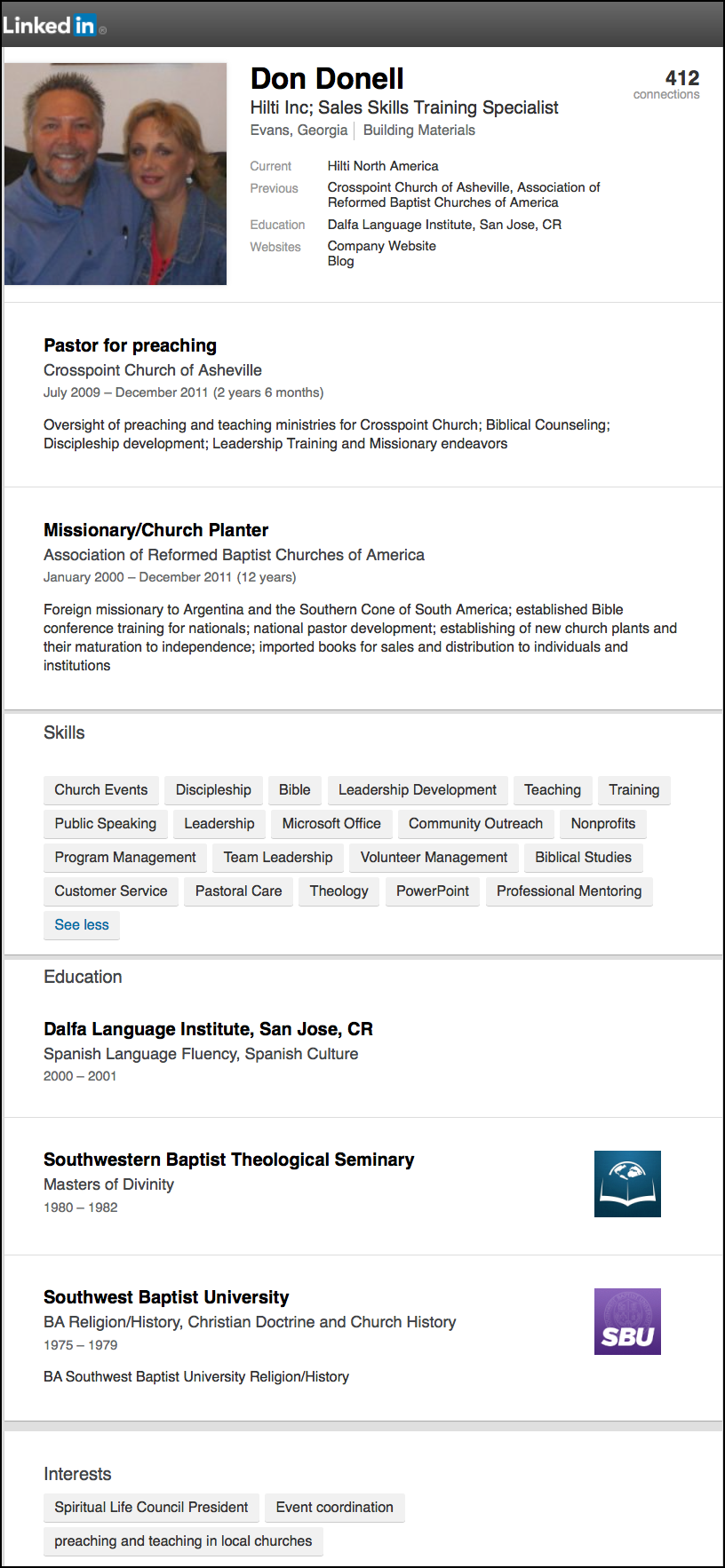Open the Blog link
Screen dimensions: 725x1568
(340, 261)
